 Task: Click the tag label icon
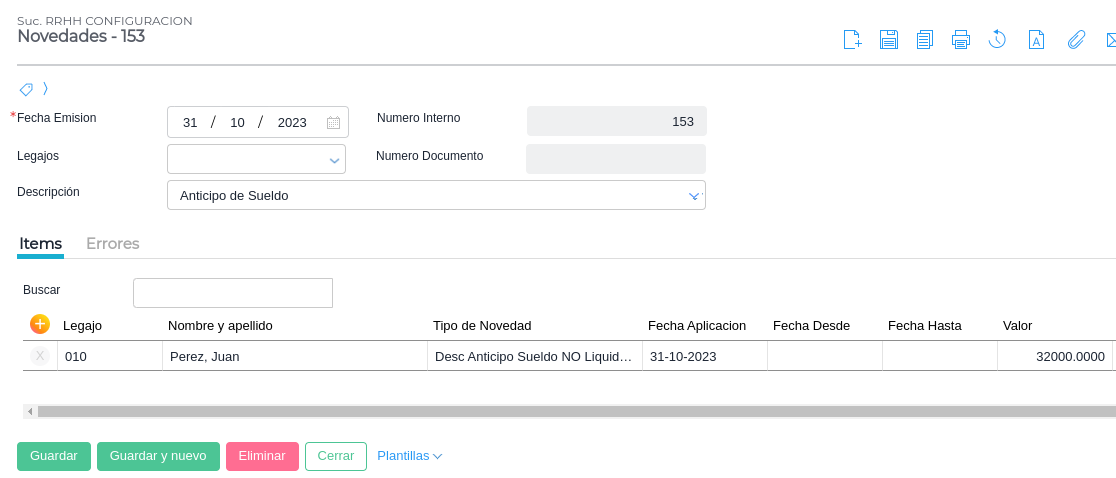27,89
